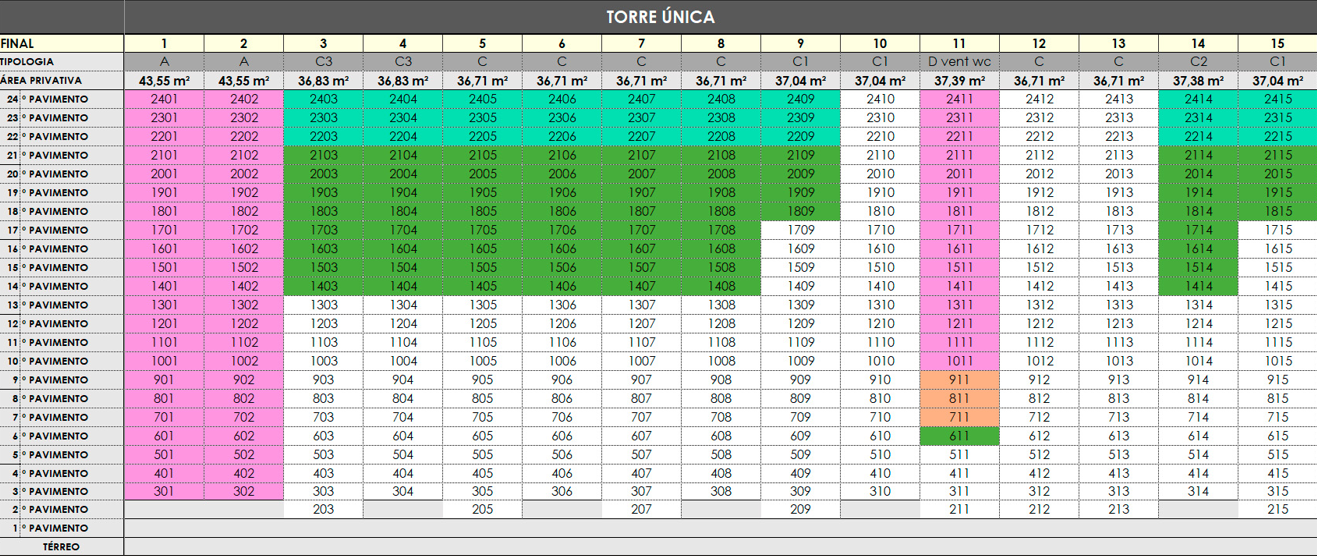The width and height of the screenshot is (1317, 556).
Task: Select the FINAL row label
Action: (x=18, y=43)
